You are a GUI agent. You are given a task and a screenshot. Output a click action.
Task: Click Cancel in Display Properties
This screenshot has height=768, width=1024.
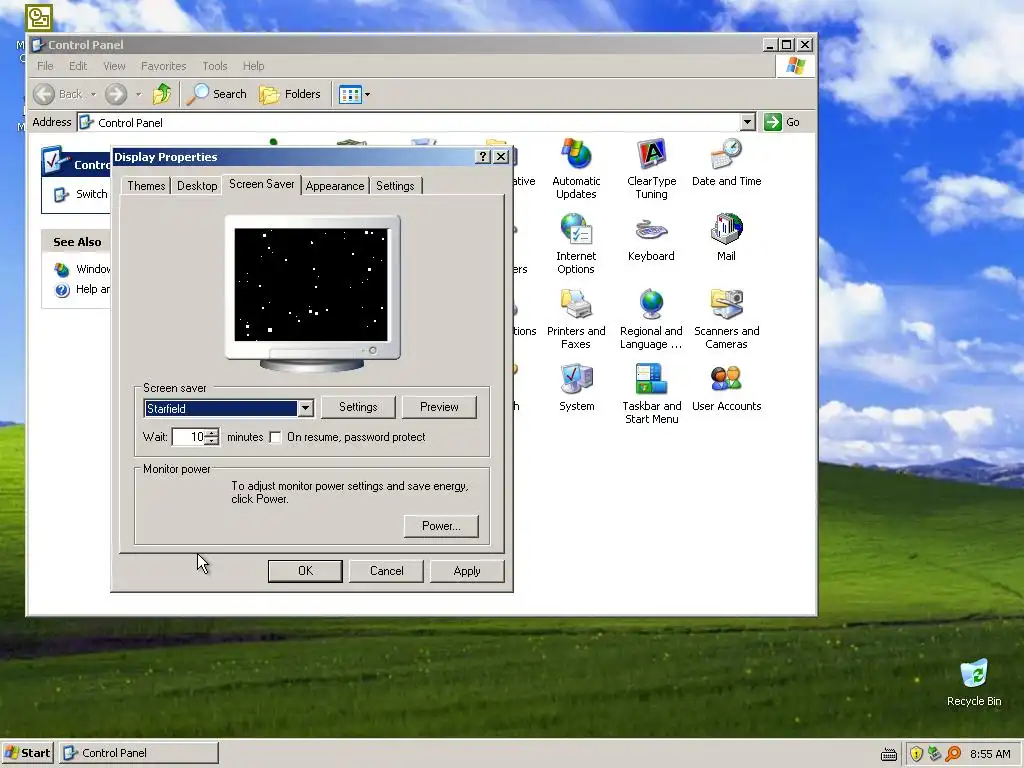click(387, 571)
